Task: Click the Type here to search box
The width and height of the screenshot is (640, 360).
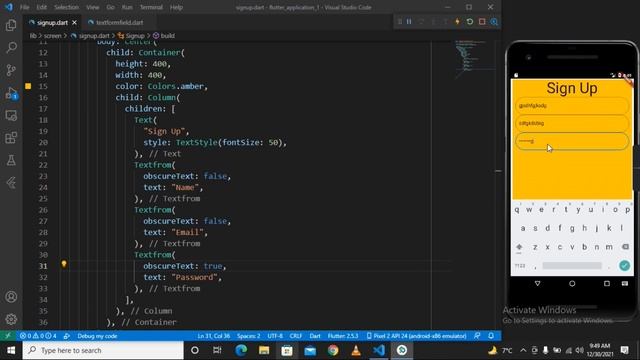Action: coord(103,350)
